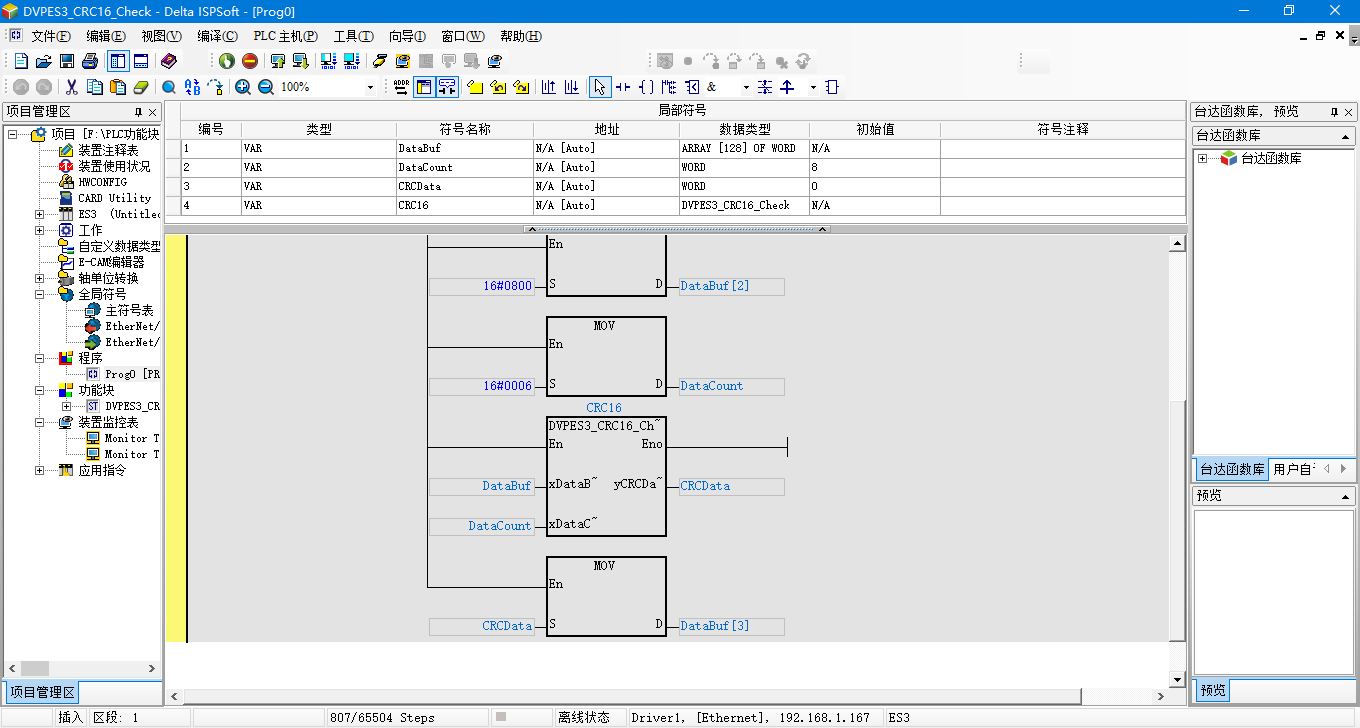Click the ladder editor vertical scrollbar down arrow
The image size is (1360, 728).
[1177, 680]
